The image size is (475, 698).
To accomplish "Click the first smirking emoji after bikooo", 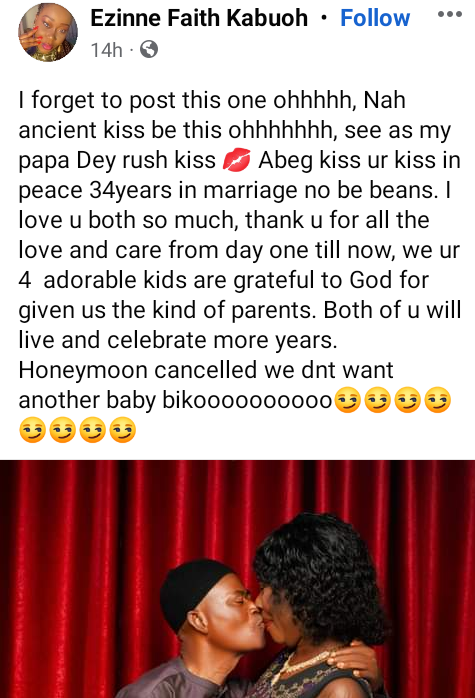I will [x=347, y=400].
